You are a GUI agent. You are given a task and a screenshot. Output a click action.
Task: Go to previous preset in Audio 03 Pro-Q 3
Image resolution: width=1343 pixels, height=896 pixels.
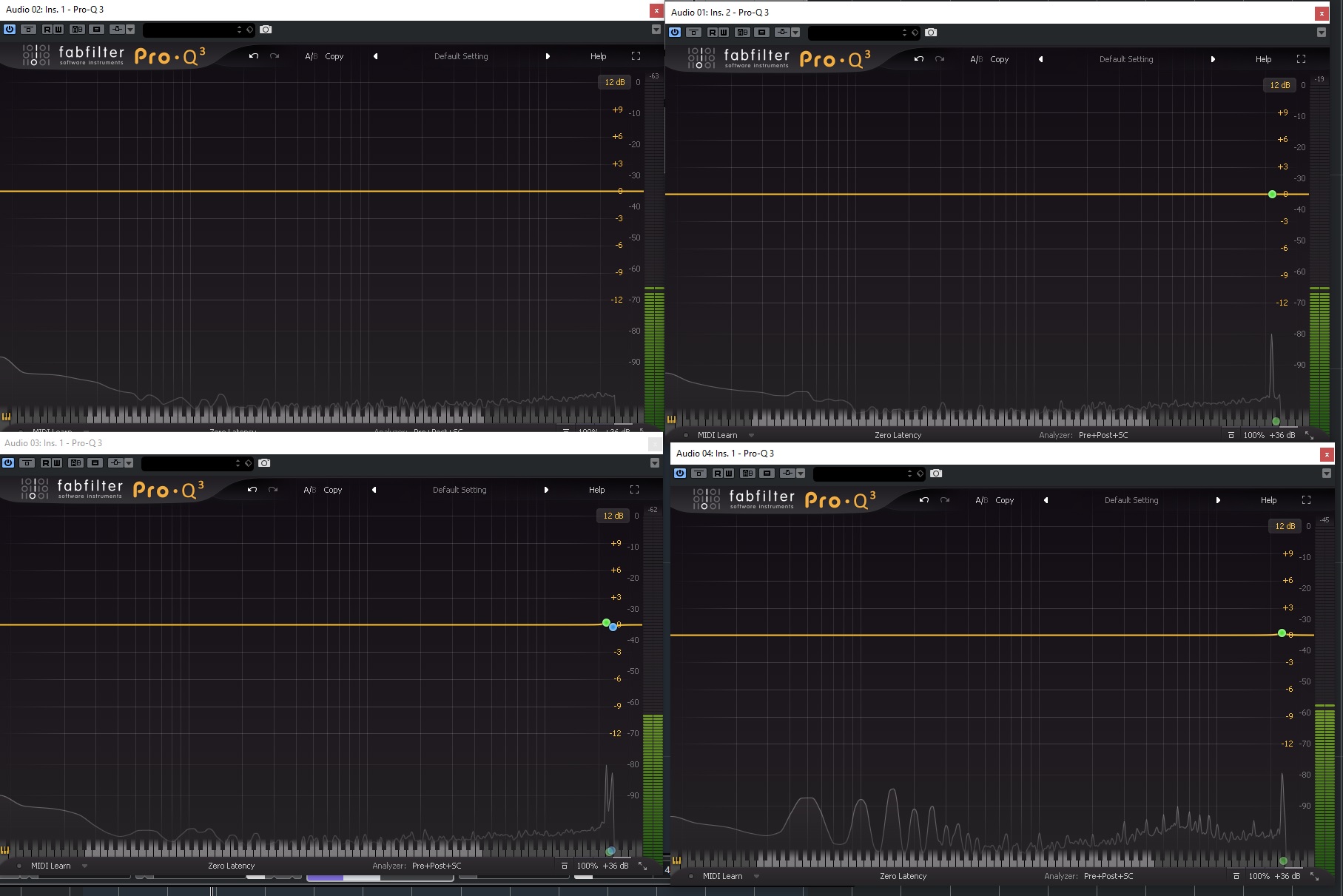point(374,490)
